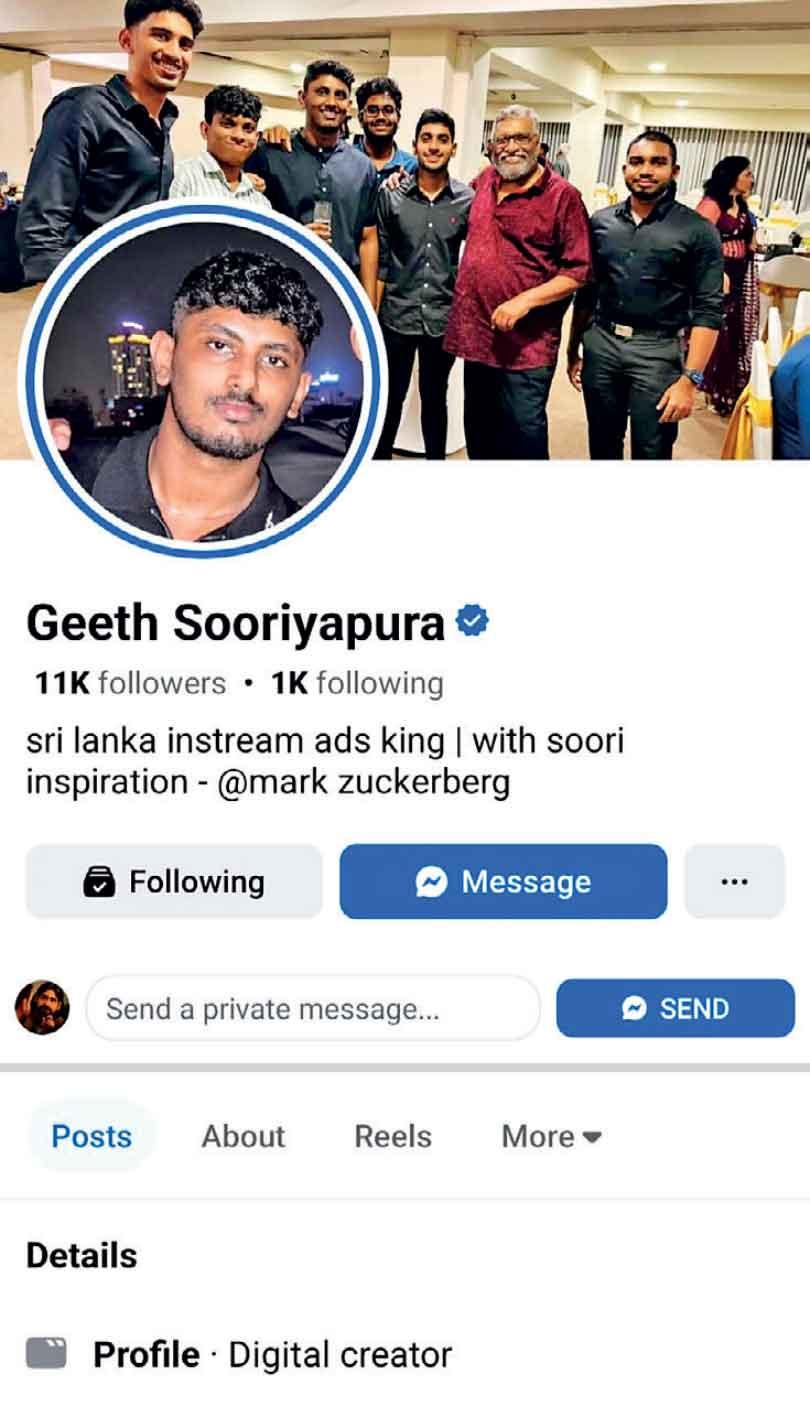Toggle the Following button
The height and width of the screenshot is (1407, 810).
(174, 881)
